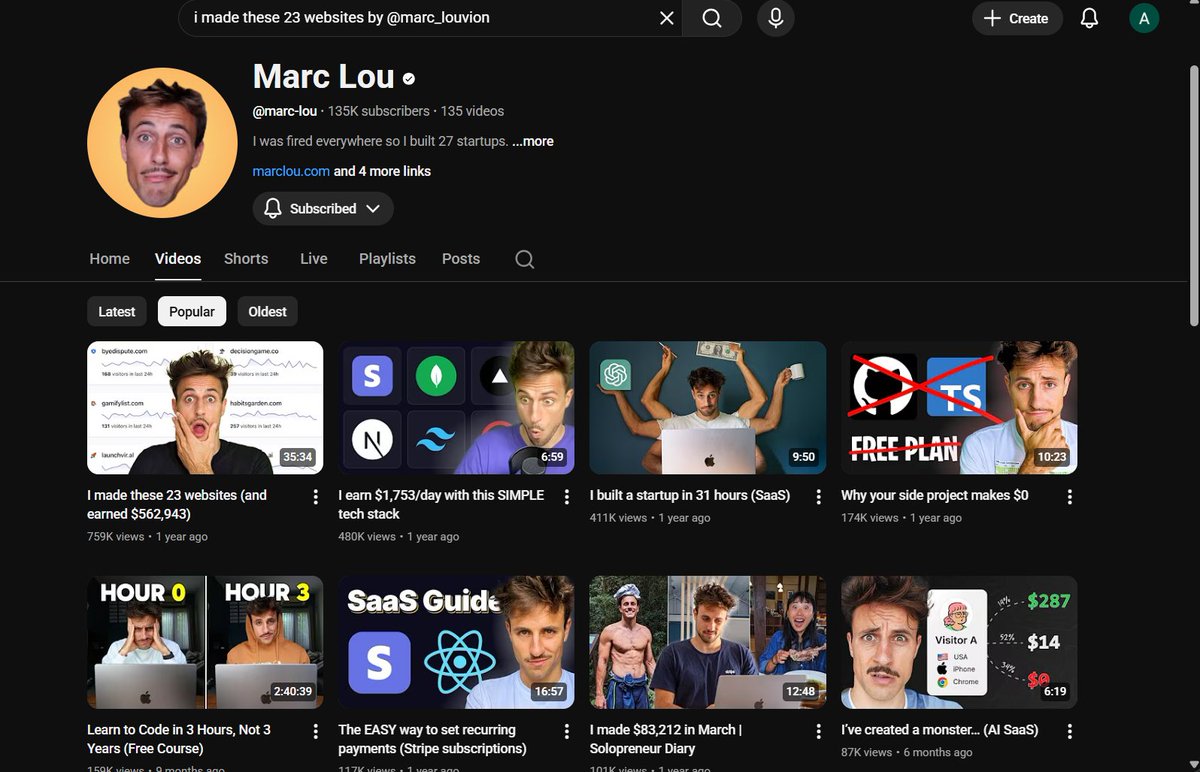
Task: Open options for the SaaS Guide video
Action: click(x=565, y=731)
